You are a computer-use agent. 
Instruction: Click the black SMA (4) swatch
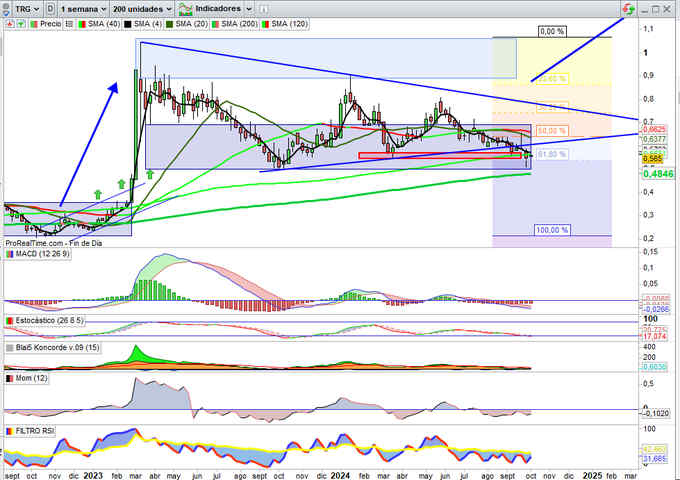pyautogui.click(x=128, y=24)
